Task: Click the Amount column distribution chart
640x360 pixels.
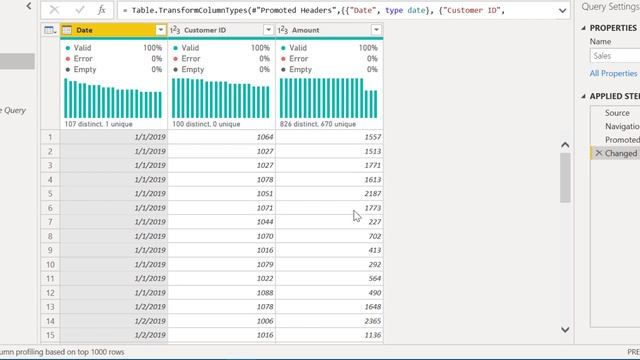Action: (329, 98)
